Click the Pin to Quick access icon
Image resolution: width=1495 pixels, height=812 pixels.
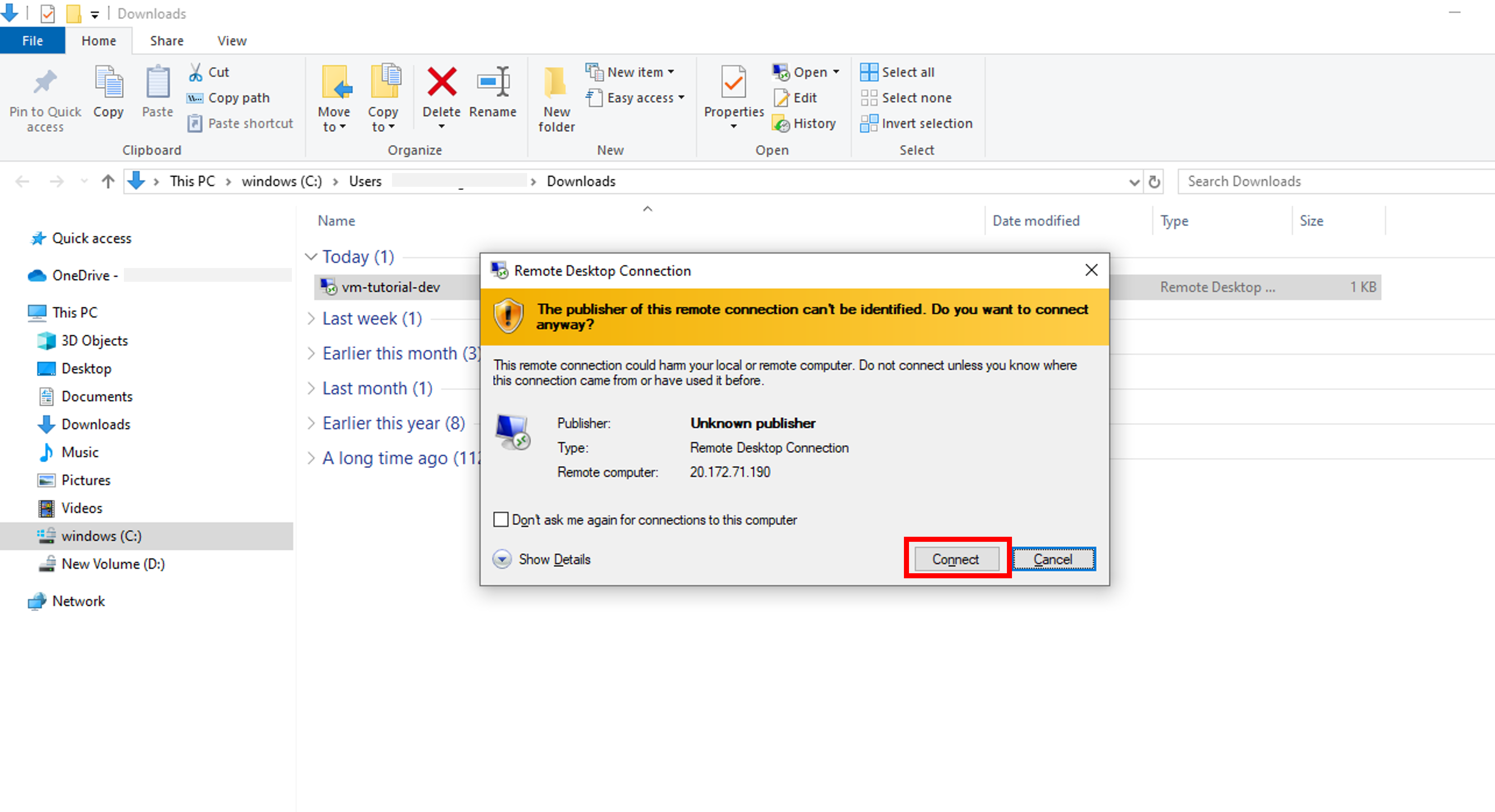(45, 82)
